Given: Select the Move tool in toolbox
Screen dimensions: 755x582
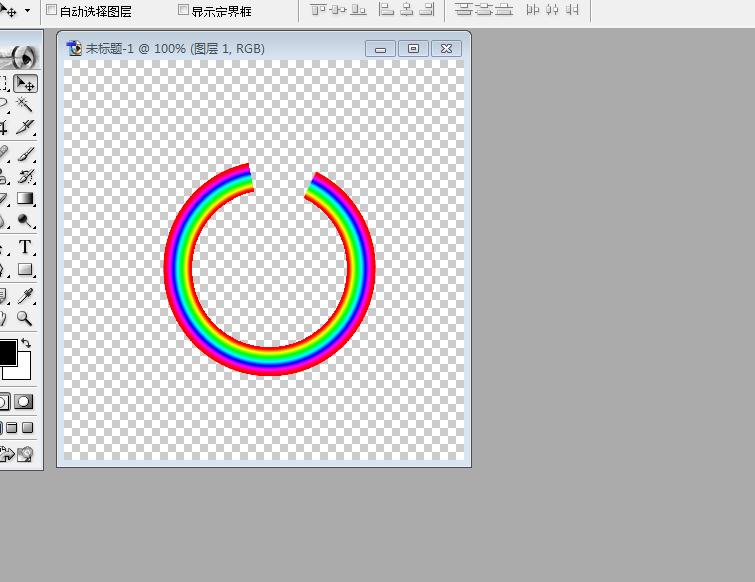Looking at the screenshot, I should 25,84.
